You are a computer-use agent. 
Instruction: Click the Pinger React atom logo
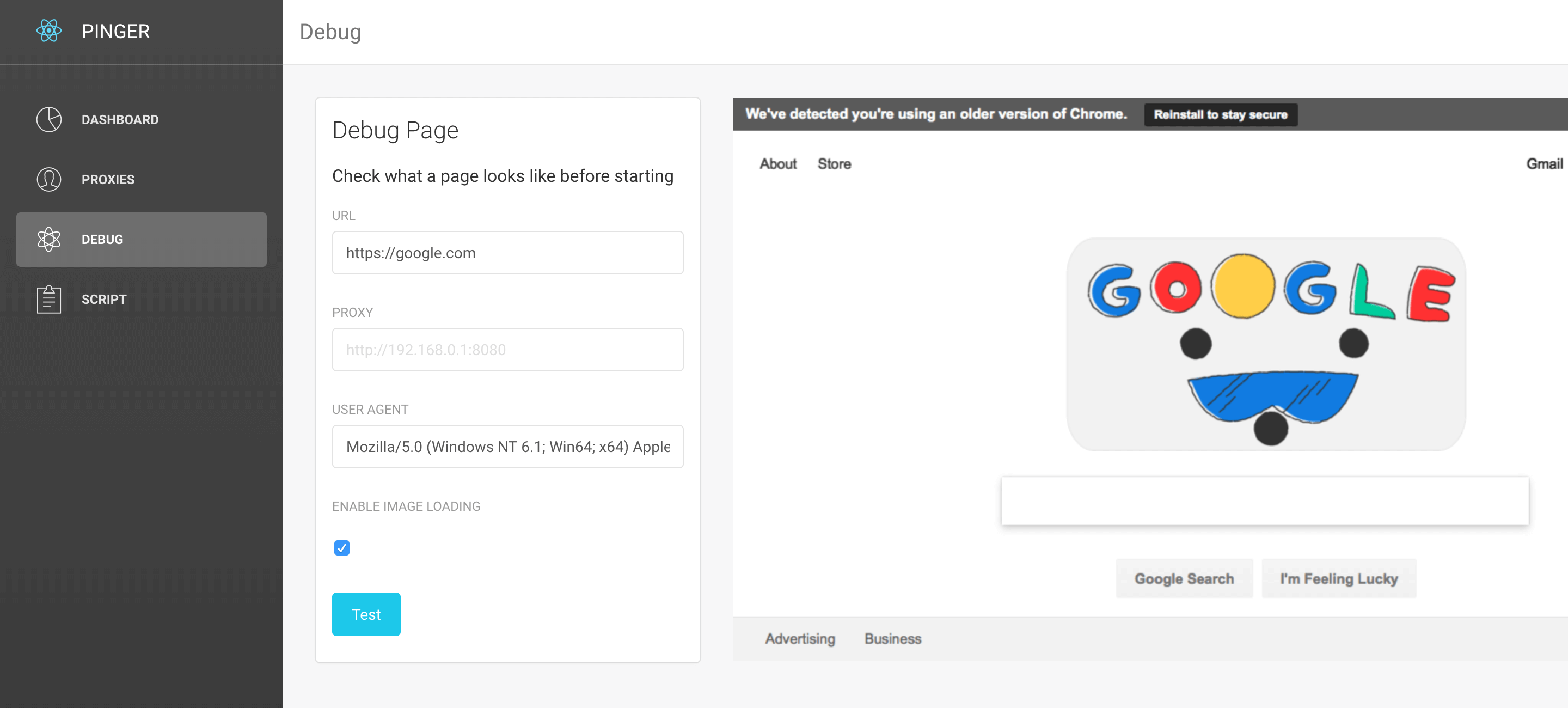coord(48,30)
